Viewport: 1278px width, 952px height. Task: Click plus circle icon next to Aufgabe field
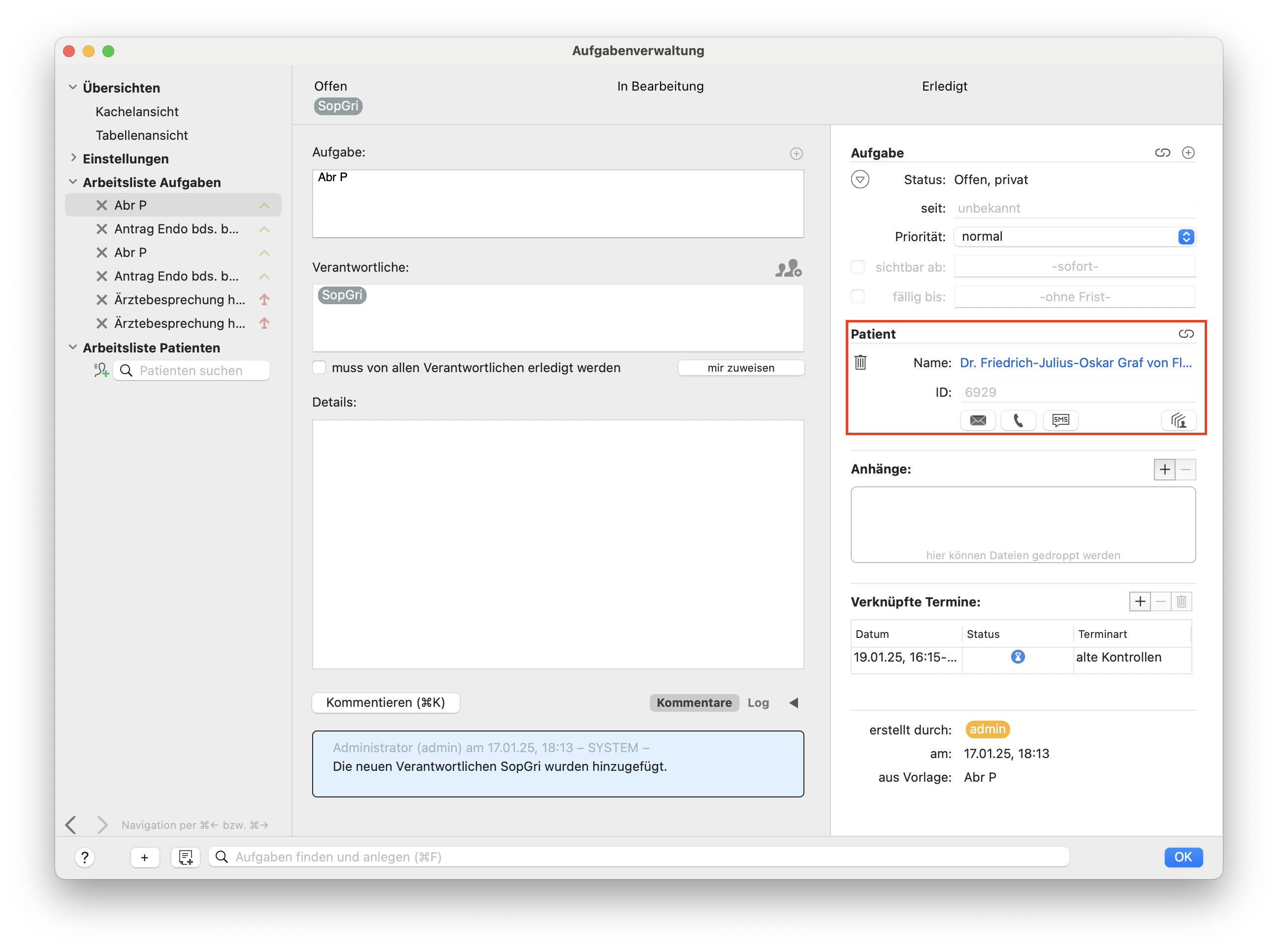tap(797, 153)
